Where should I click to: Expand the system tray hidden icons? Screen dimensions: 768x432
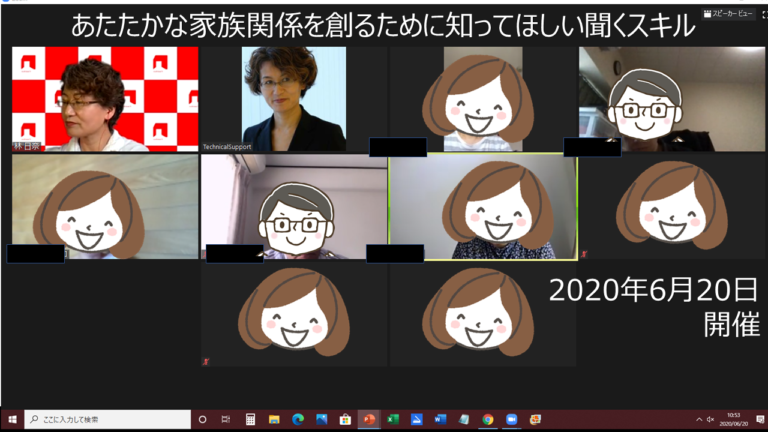699,419
